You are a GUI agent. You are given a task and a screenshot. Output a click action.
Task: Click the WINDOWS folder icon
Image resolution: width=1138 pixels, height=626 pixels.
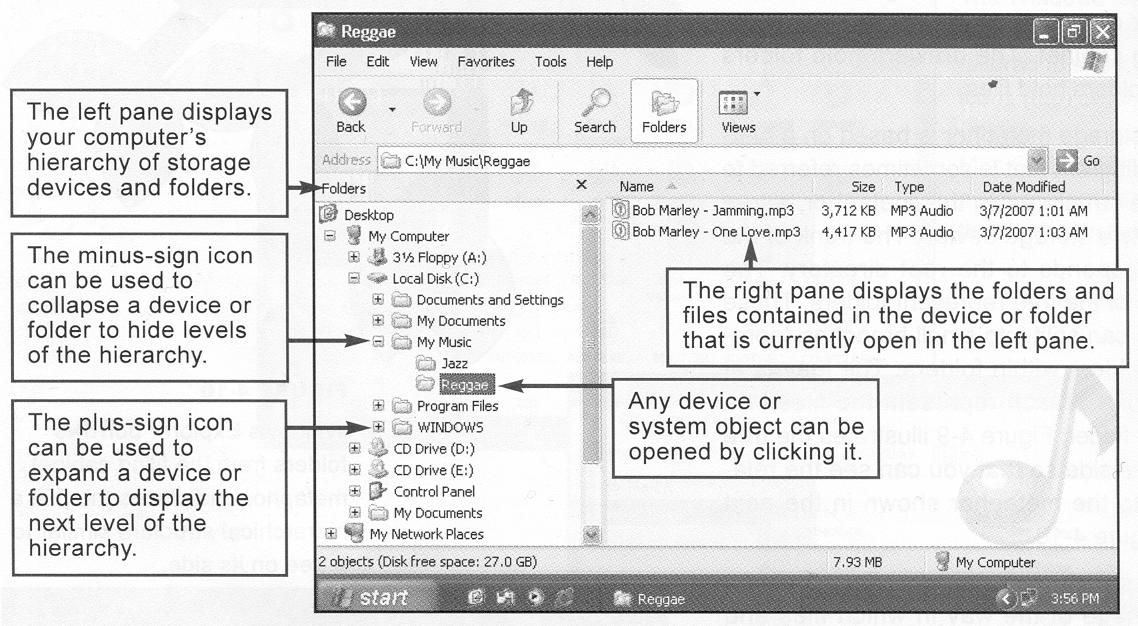401,427
